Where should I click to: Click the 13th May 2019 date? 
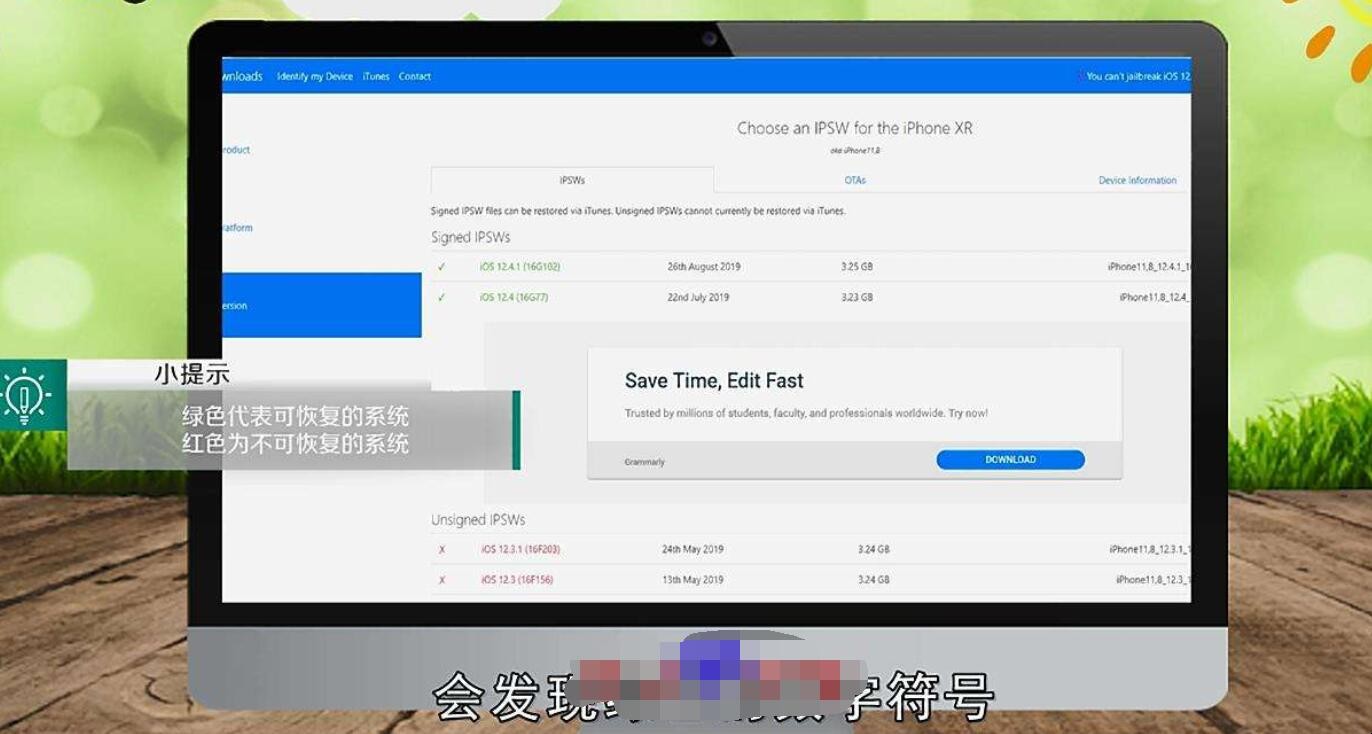click(692, 580)
